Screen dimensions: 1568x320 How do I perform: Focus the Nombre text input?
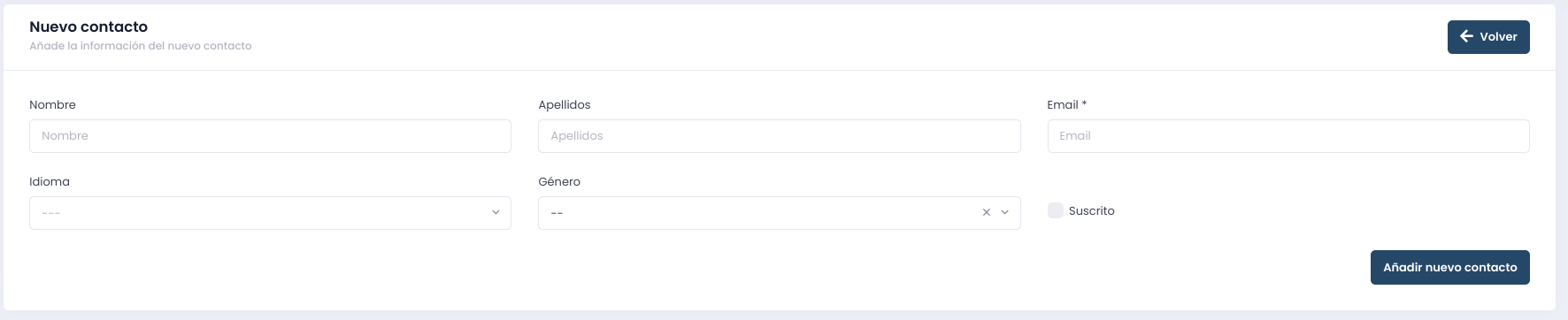coord(270,136)
